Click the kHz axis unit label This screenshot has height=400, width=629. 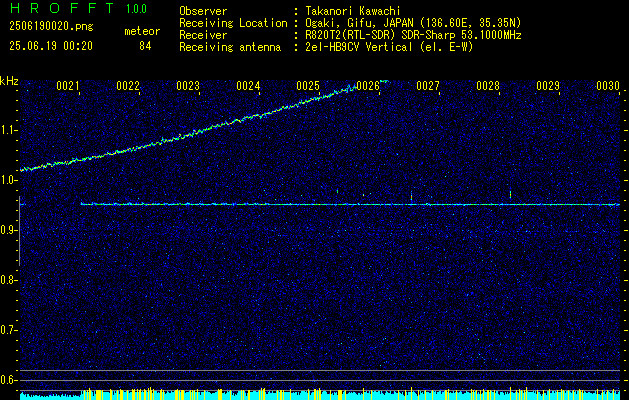(x=9, y=81)
